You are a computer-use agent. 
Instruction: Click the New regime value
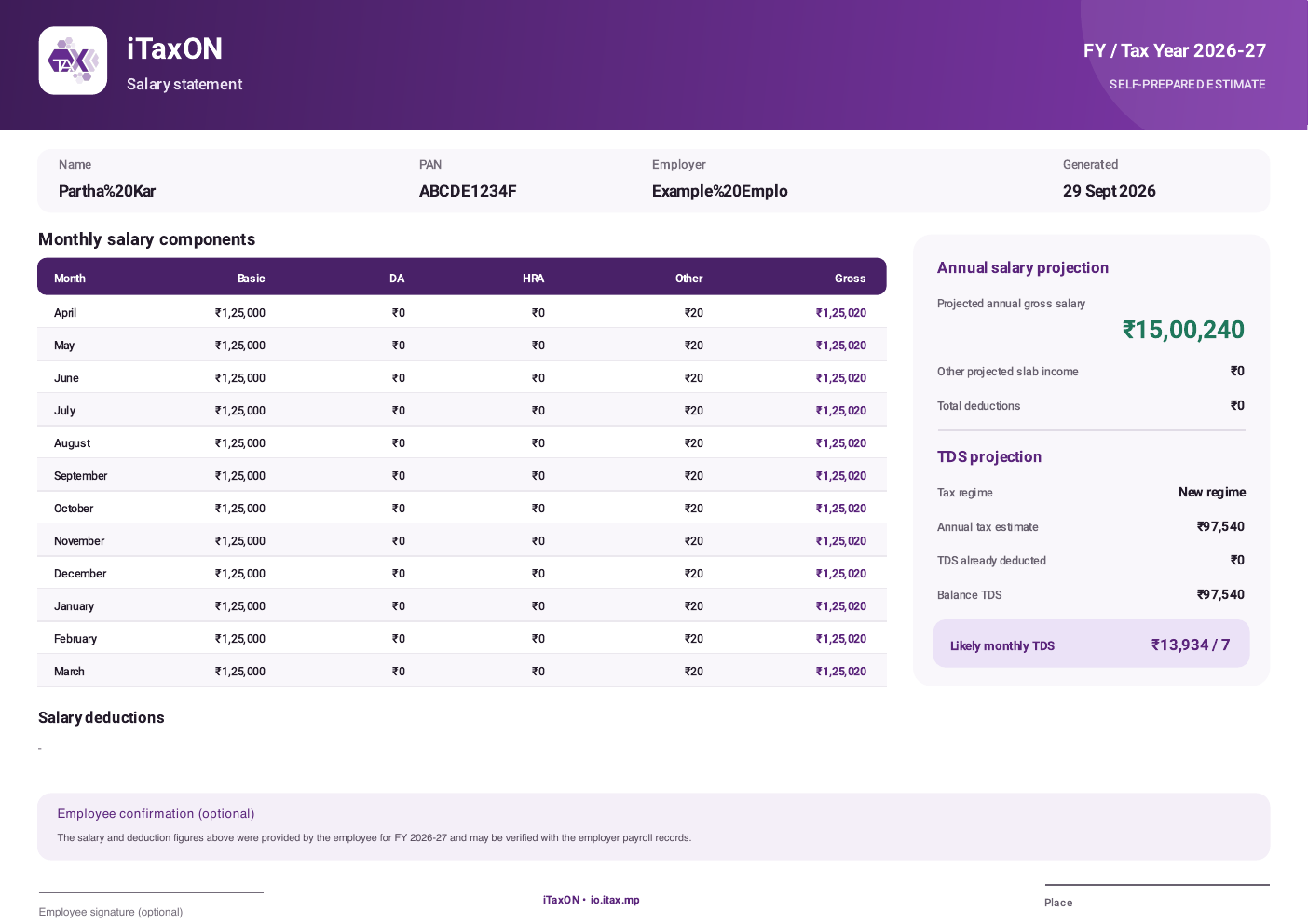pyautogui.click(x=1212, y=492)
